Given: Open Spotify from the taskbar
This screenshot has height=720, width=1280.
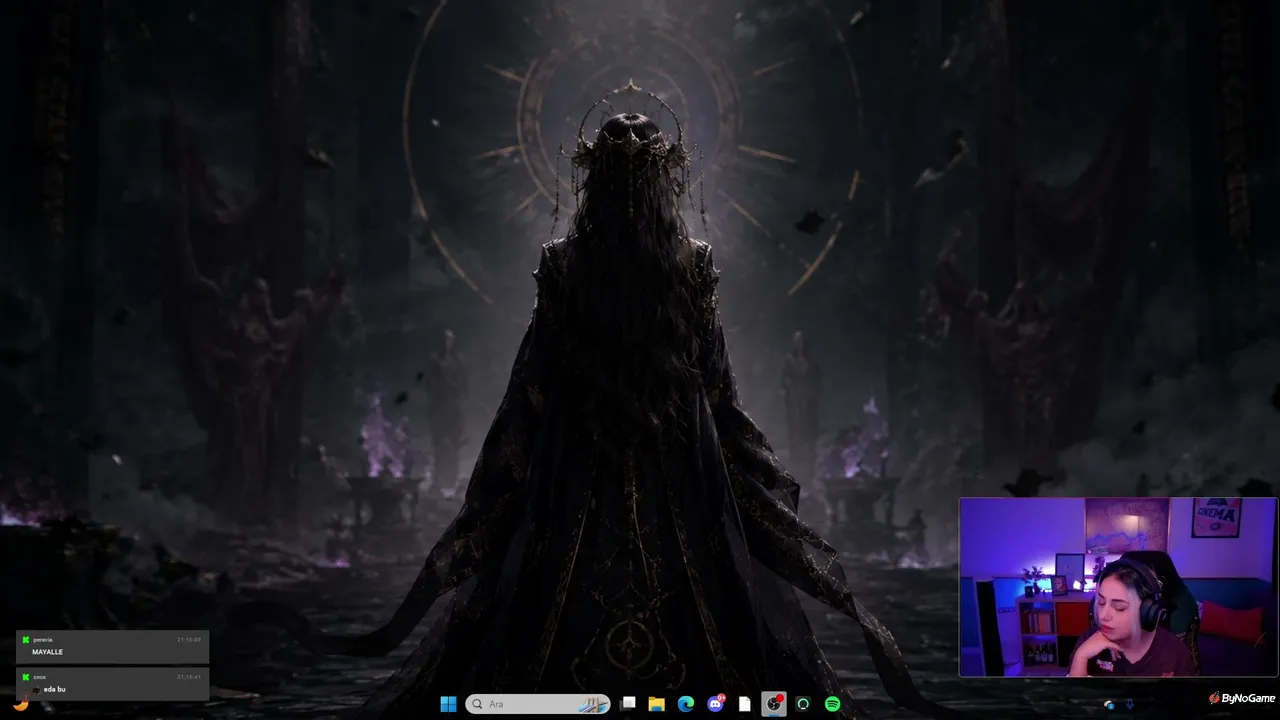Looking at the screenshot, I should [832, 704].
